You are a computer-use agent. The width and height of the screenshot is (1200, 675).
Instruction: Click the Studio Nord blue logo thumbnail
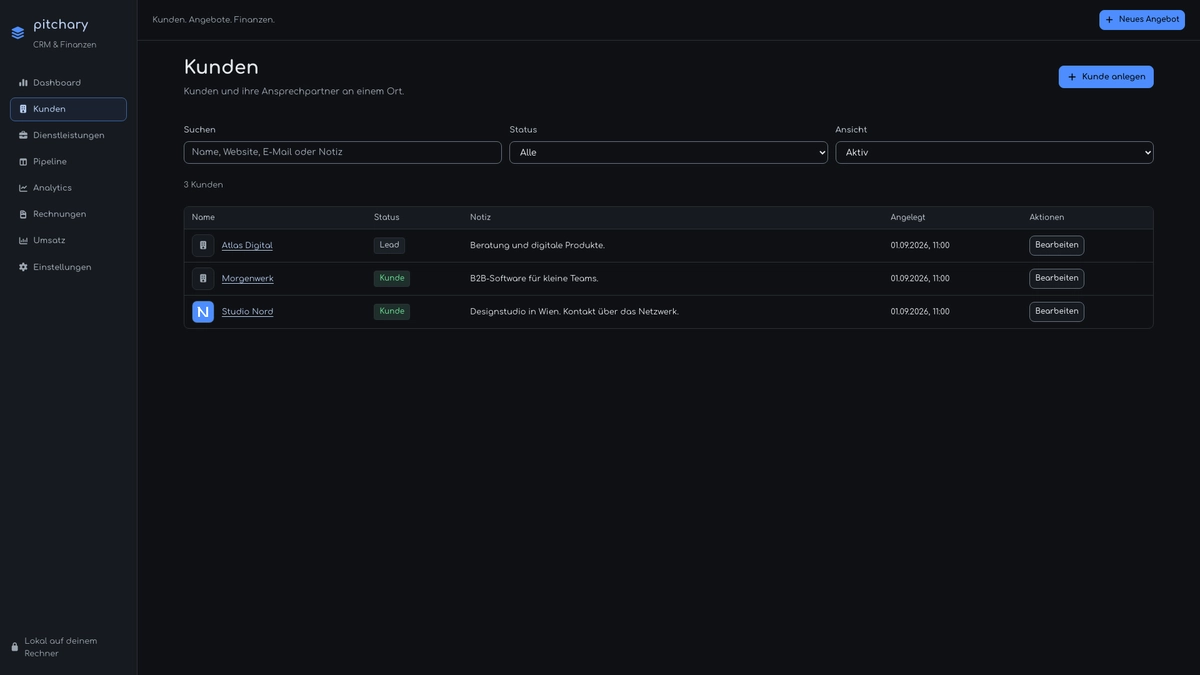[203, 312]
